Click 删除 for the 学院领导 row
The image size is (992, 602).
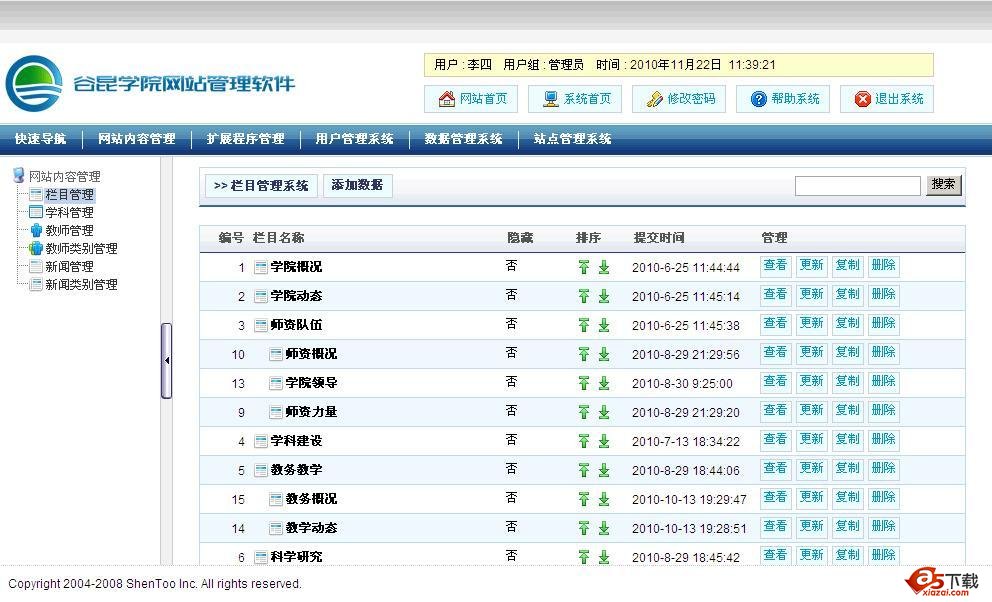coord(883,382)
